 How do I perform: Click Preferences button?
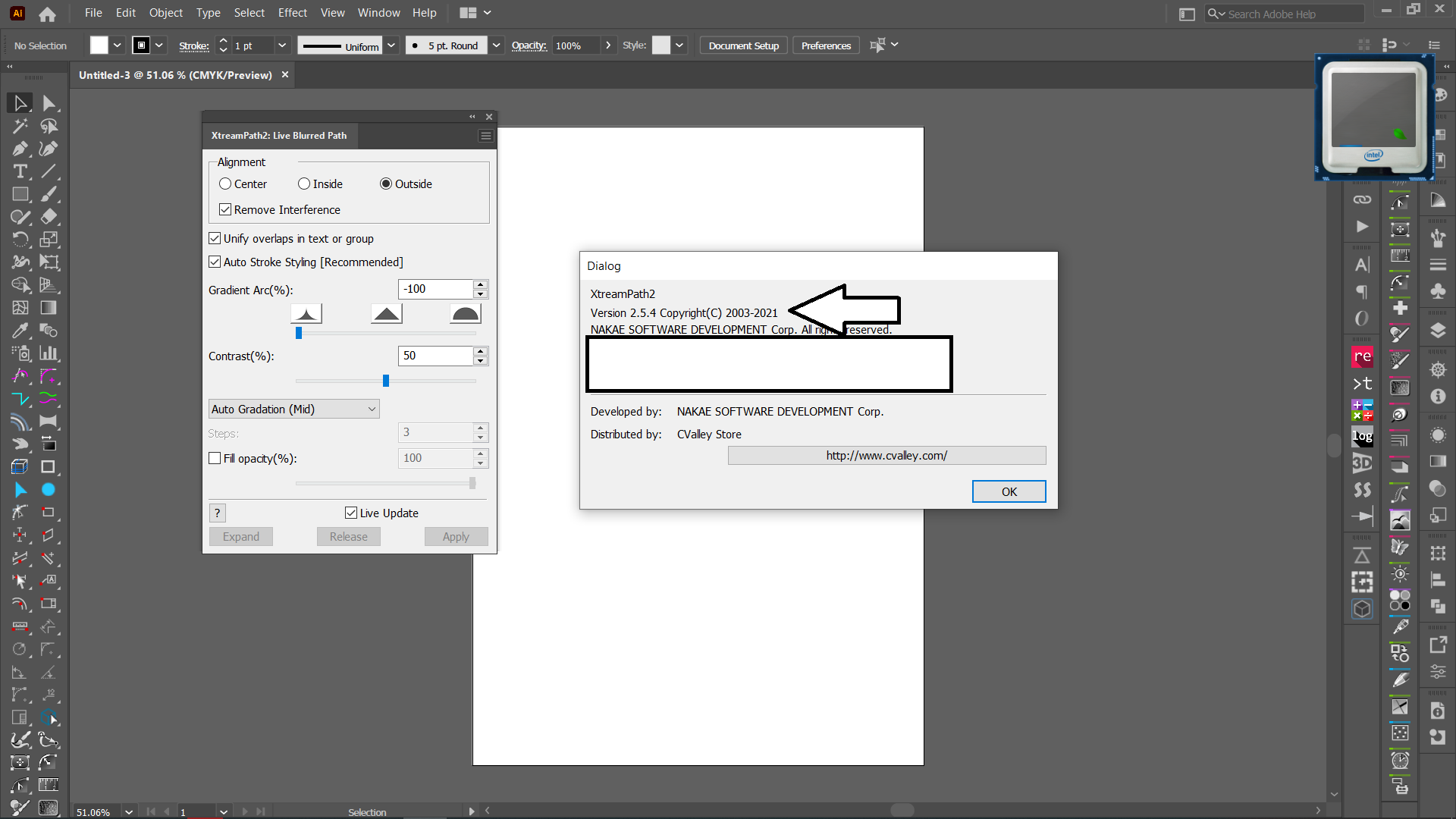(826, 45)
